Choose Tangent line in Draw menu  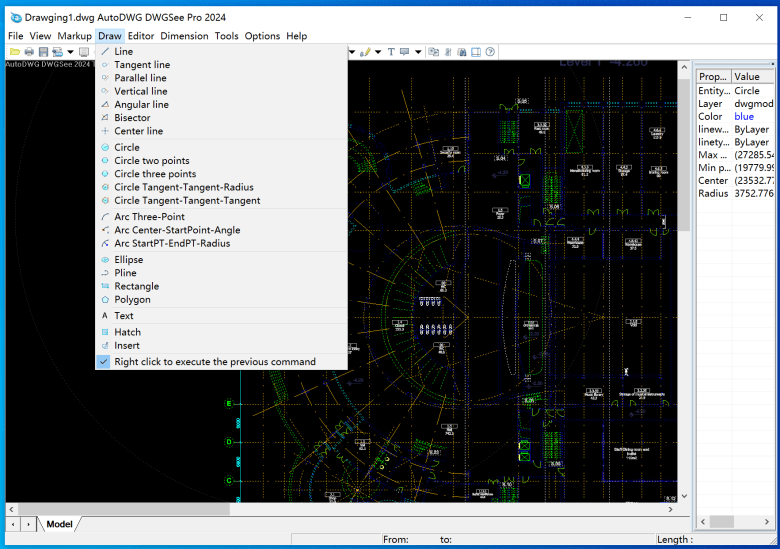(x=221, y=65)
